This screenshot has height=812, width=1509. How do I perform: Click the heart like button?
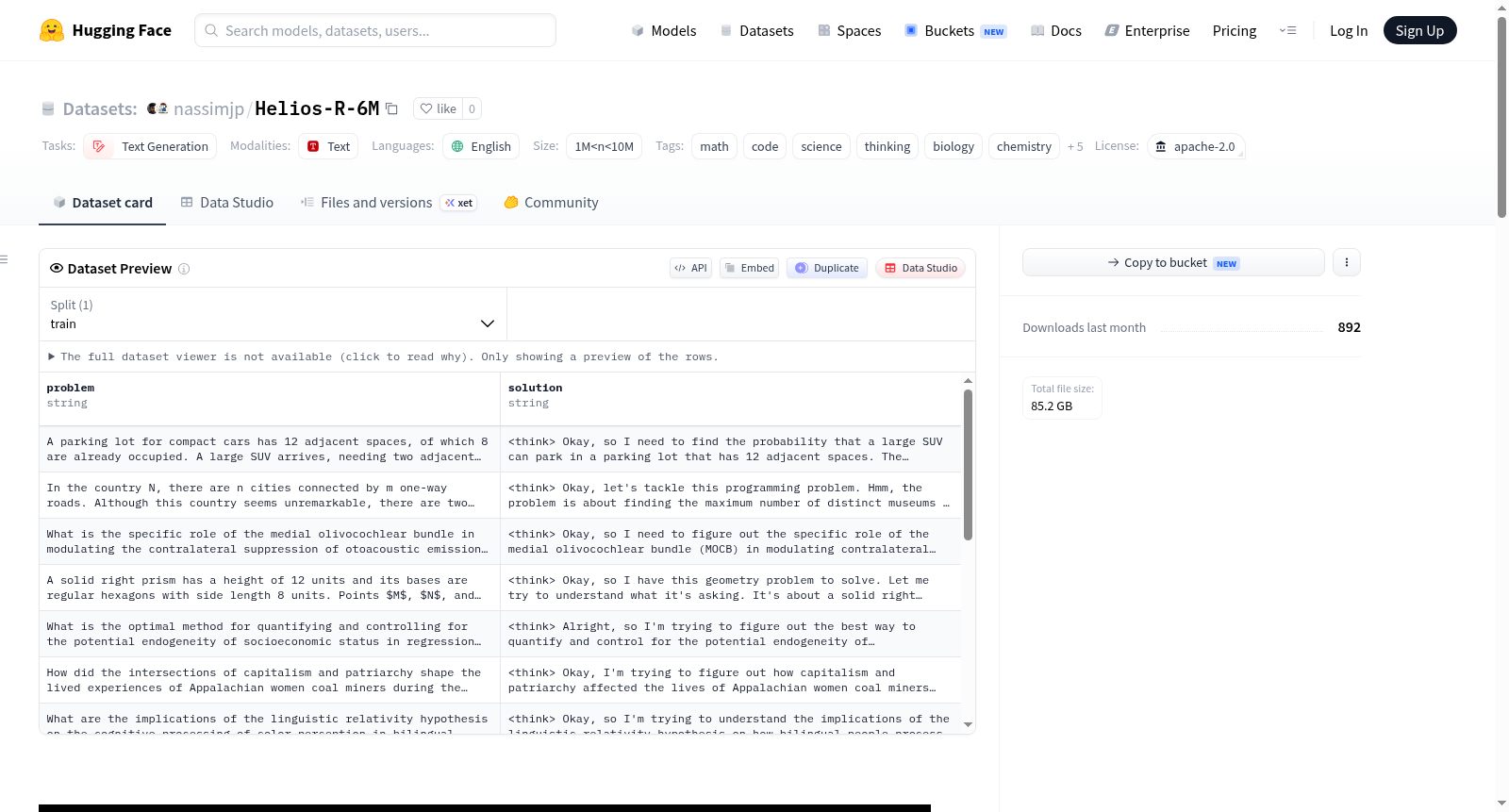tap(439, 108)
